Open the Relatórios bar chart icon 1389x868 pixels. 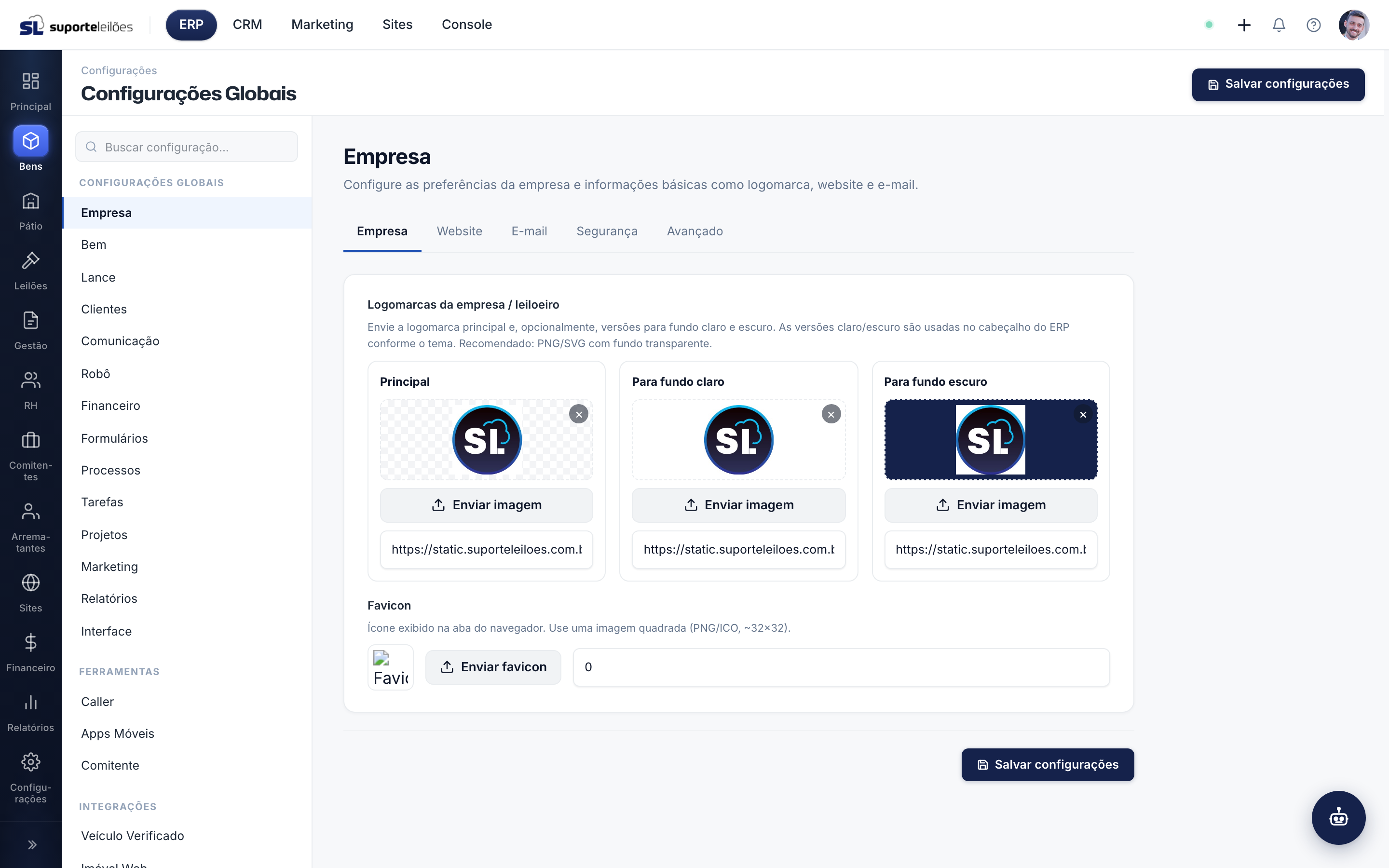click(30, 702)
